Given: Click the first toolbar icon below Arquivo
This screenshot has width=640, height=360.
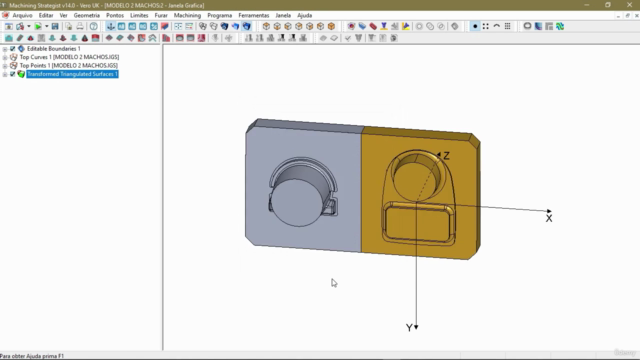Looking at the screenshot, I should click(x=9, y=27).
